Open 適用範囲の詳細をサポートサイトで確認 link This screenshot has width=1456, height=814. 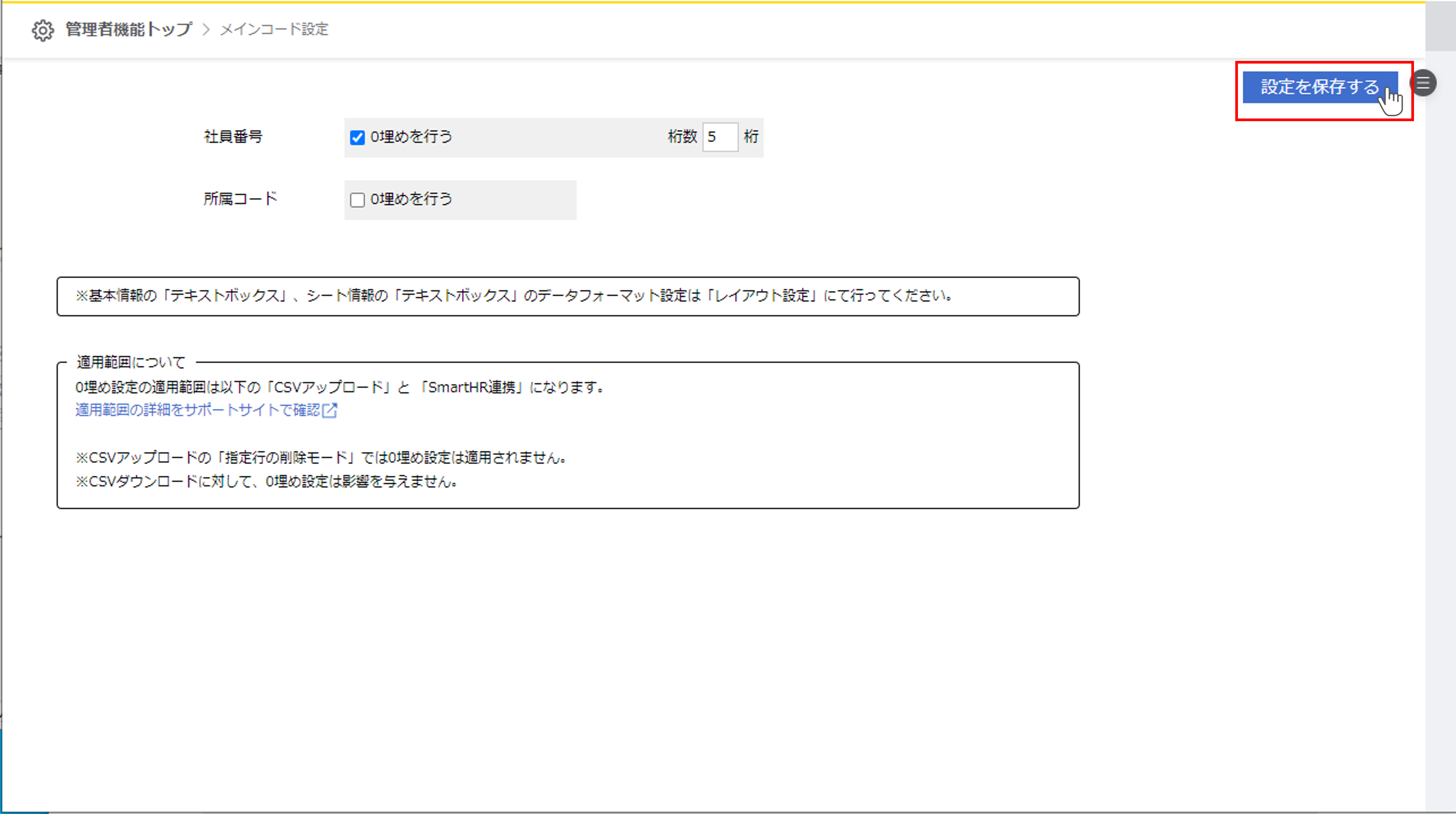pyautogui.click(x=198, y=410)
